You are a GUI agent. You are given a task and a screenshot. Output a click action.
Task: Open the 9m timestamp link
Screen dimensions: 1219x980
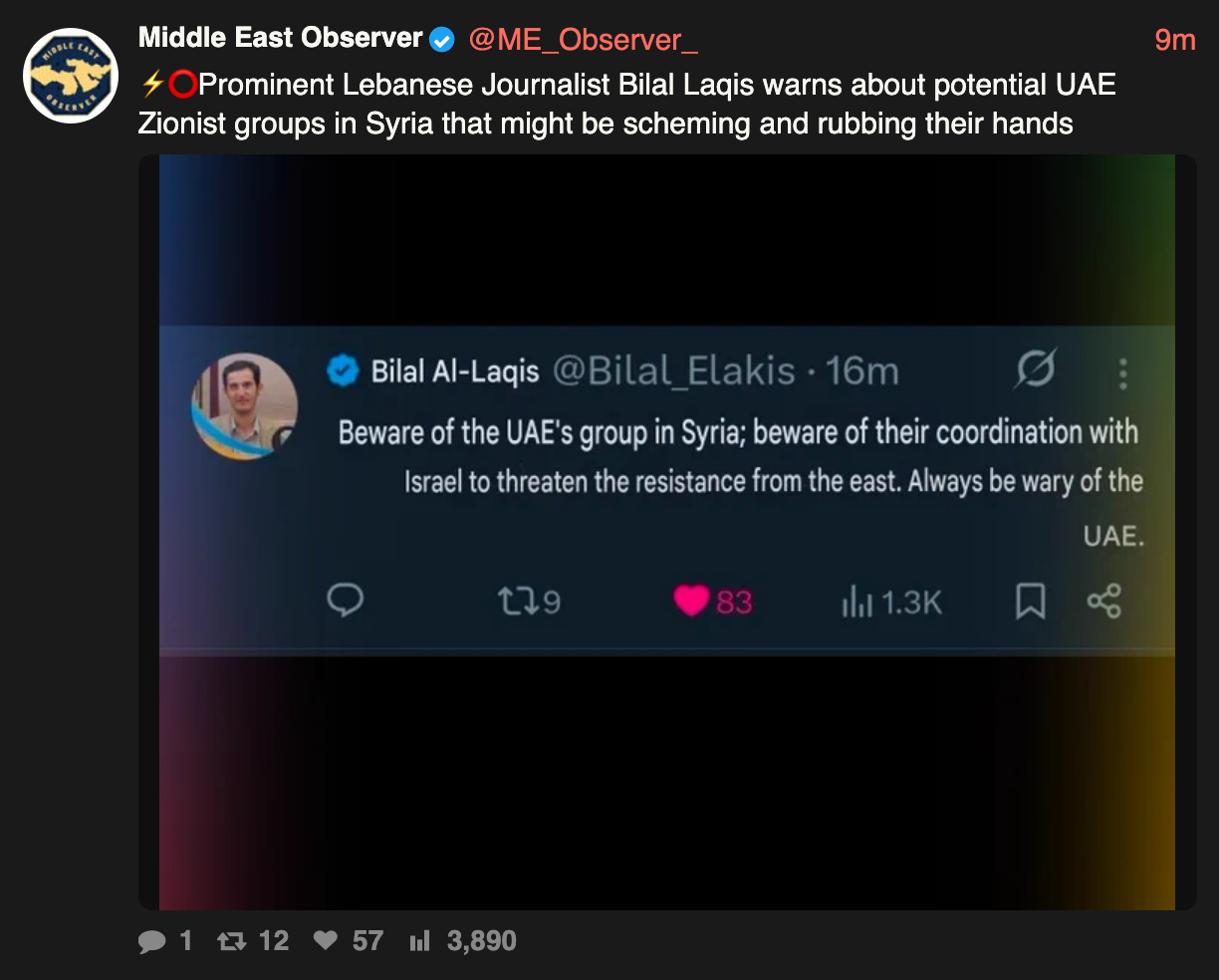pyautogui.click(x=1174, y=40)
